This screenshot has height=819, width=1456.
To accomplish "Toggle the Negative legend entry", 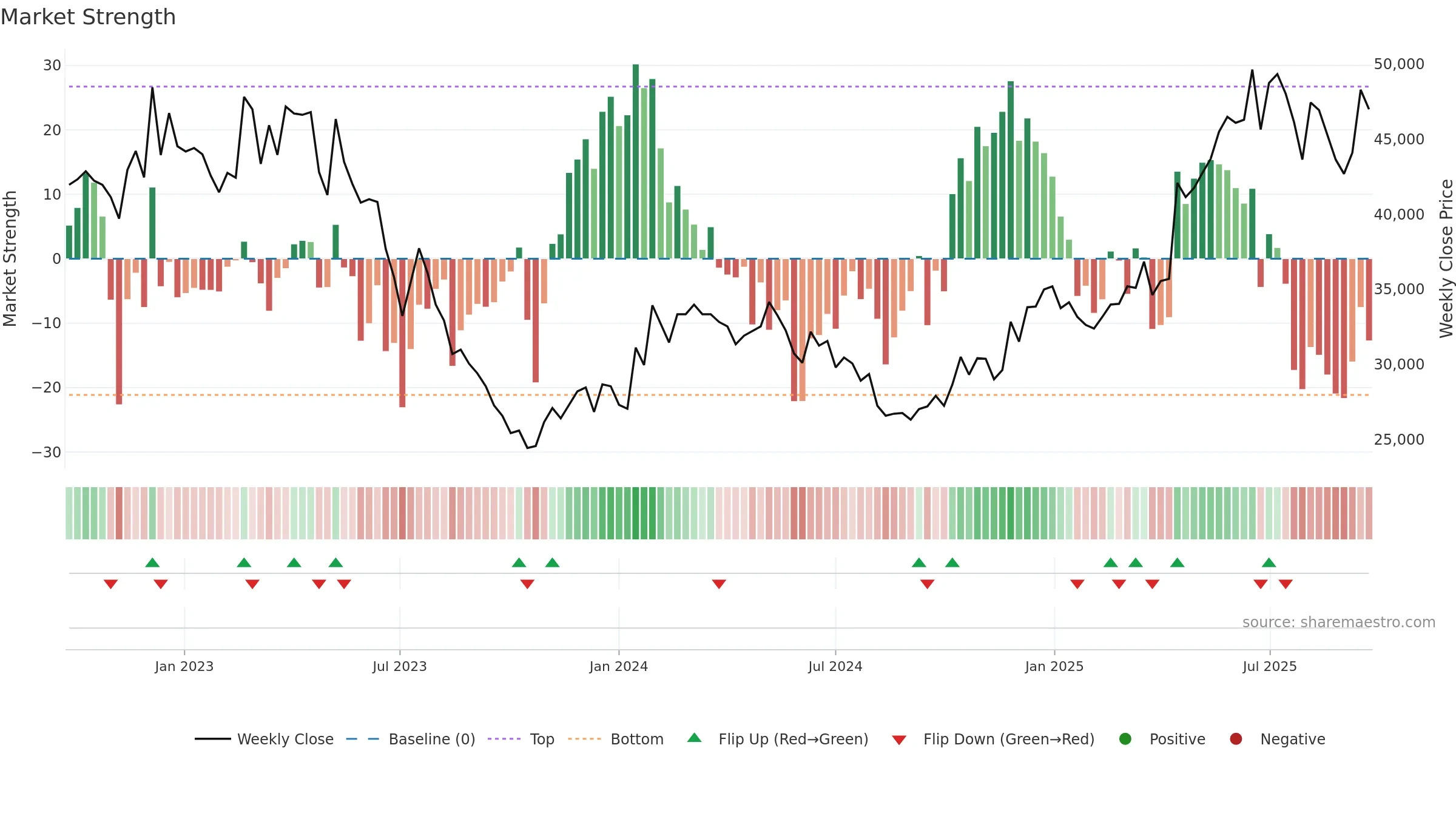I will coord(1277,739).
